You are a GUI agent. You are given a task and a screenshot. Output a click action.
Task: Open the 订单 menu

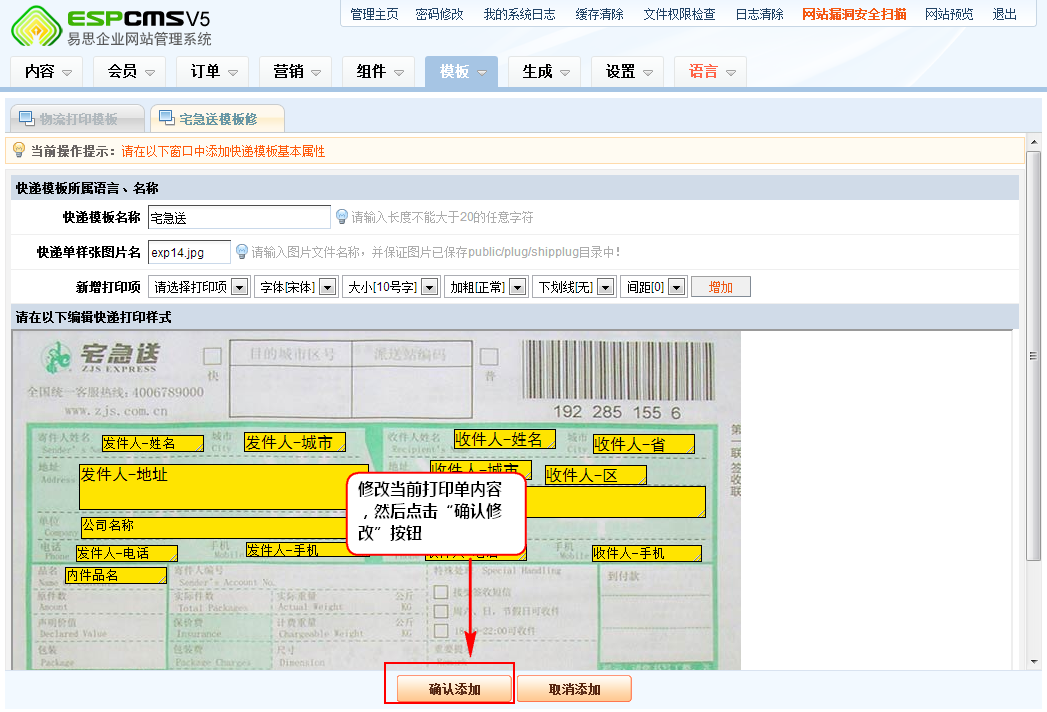tap(212, 71)
